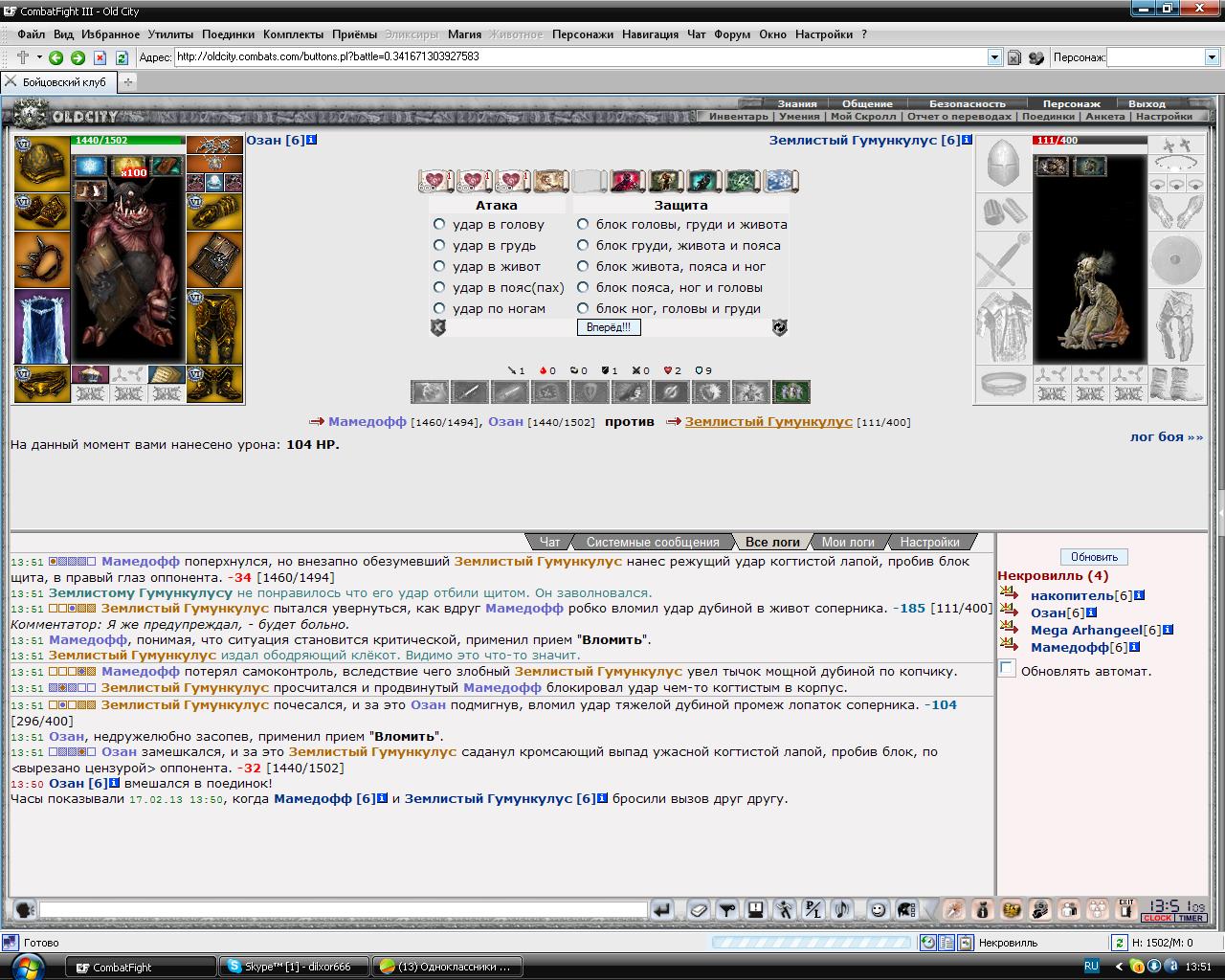
Task: Select the first grey combat technique icon
Action: 430,391
